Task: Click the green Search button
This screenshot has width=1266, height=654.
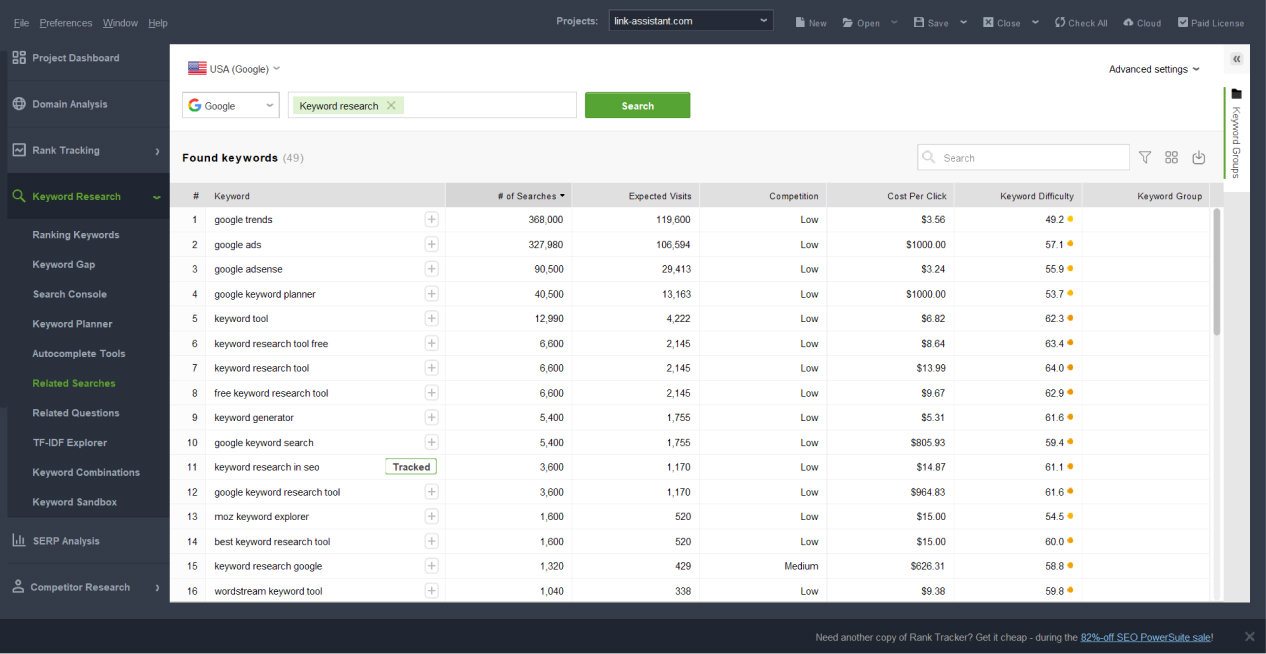Action: pyautogui.click(x=637, y=105)
